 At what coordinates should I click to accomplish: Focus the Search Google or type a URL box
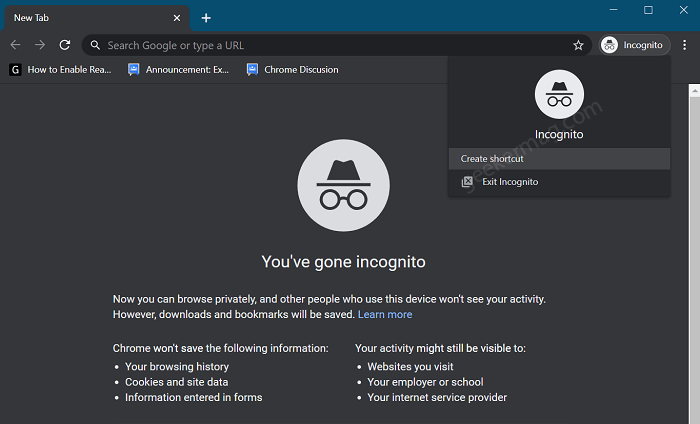[x=337, y=45]
